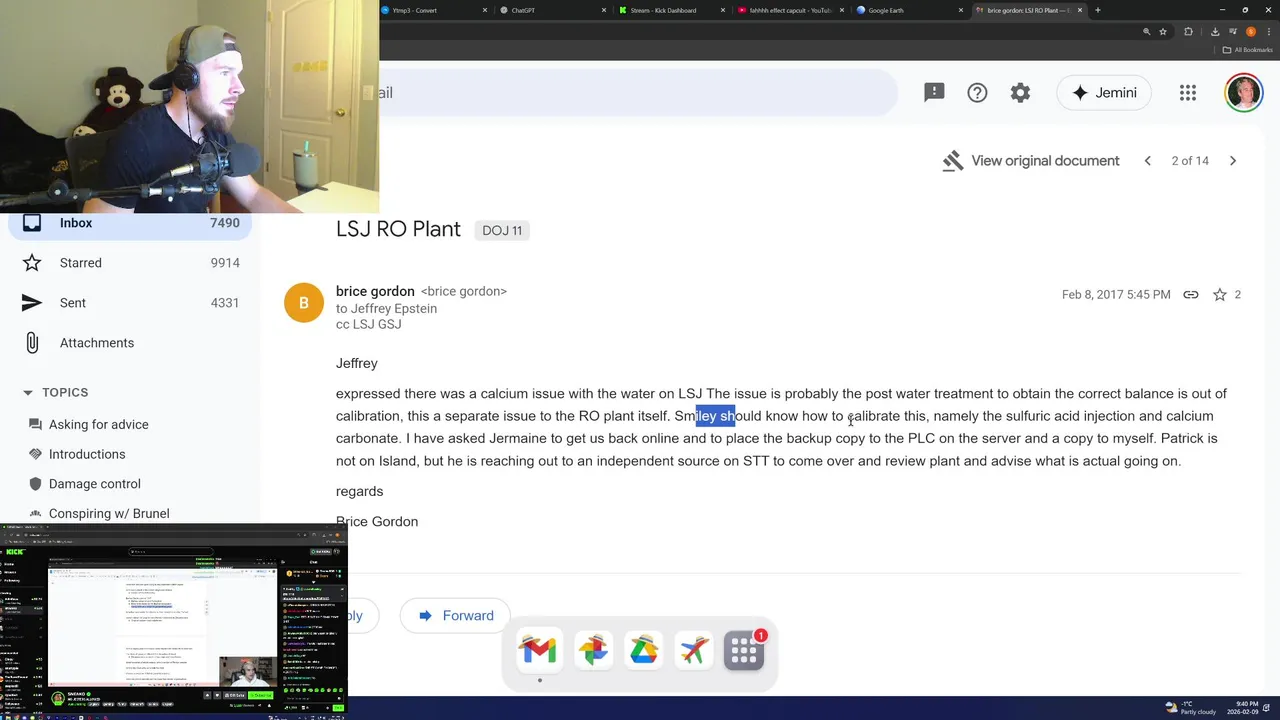Click View original document
Screen dimensions: 1280x720
tap(1031, 160)
